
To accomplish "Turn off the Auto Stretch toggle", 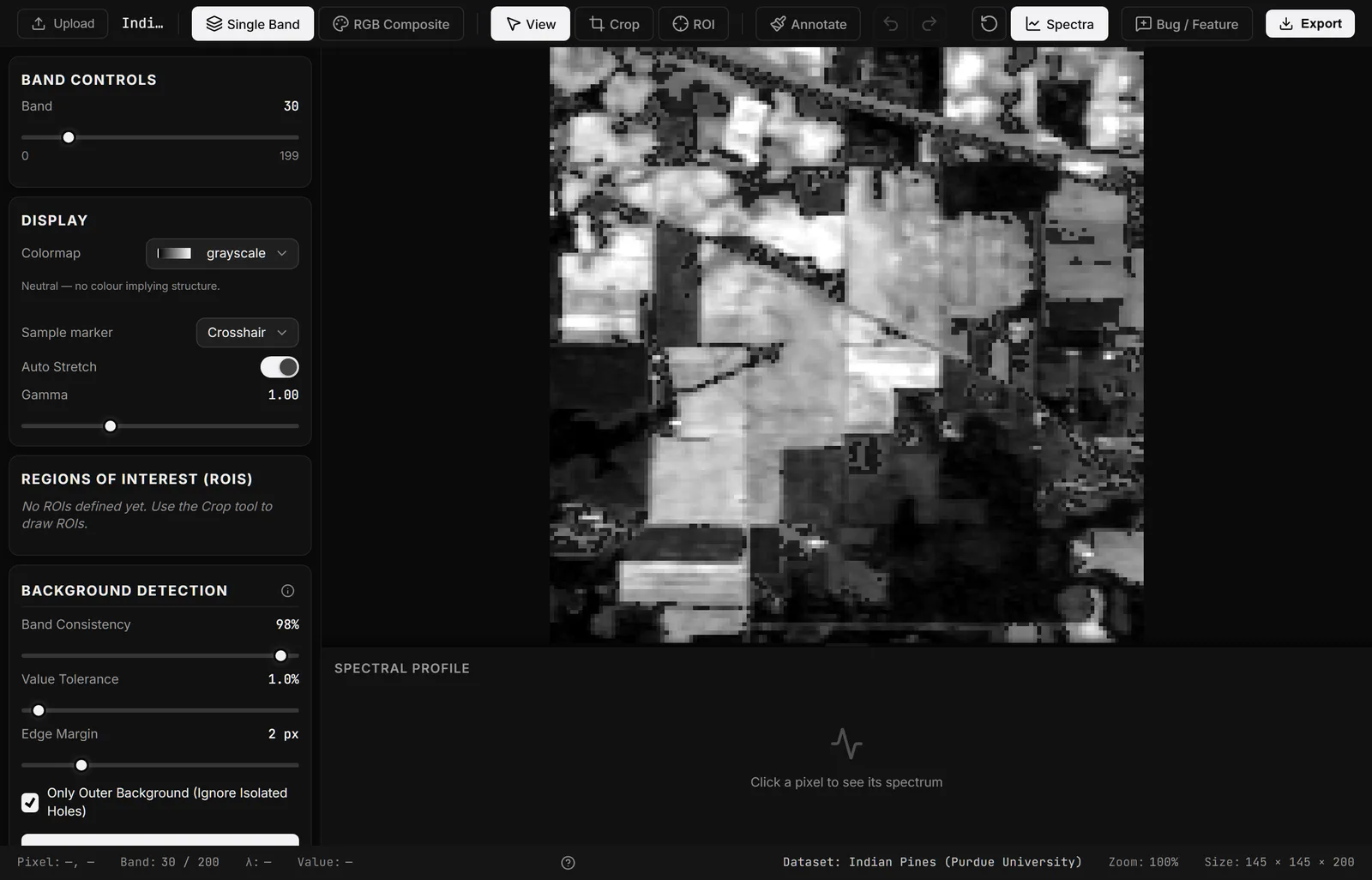I will point(280,367).
